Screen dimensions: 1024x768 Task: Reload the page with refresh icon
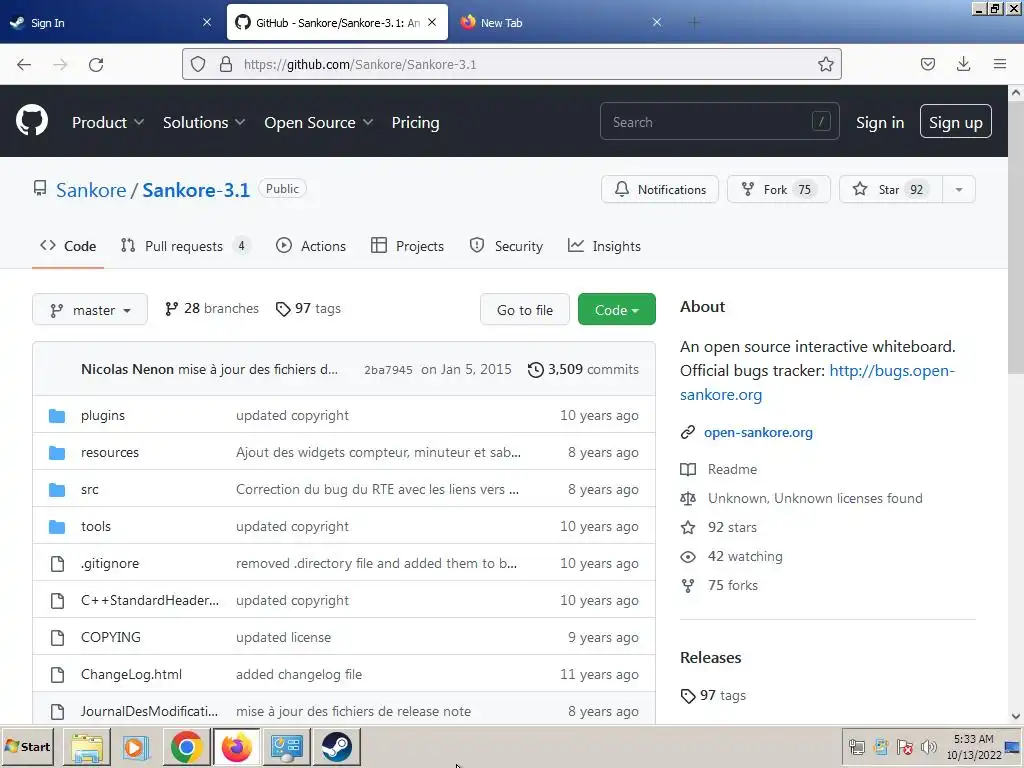click(96, 64)
